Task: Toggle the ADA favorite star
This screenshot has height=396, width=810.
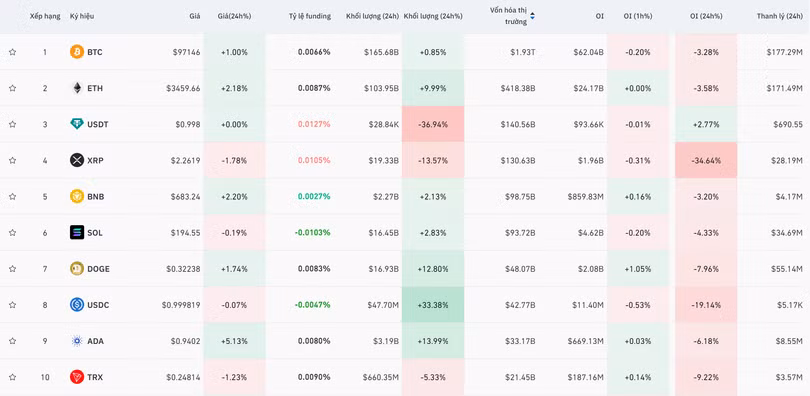Action: pos(12,341)
